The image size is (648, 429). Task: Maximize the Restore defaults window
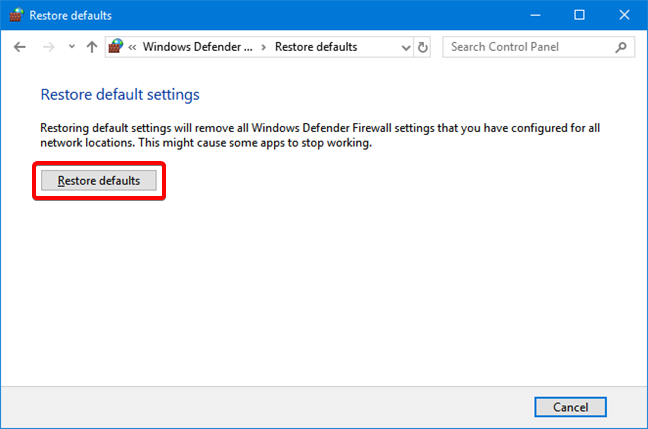[579, 15]
